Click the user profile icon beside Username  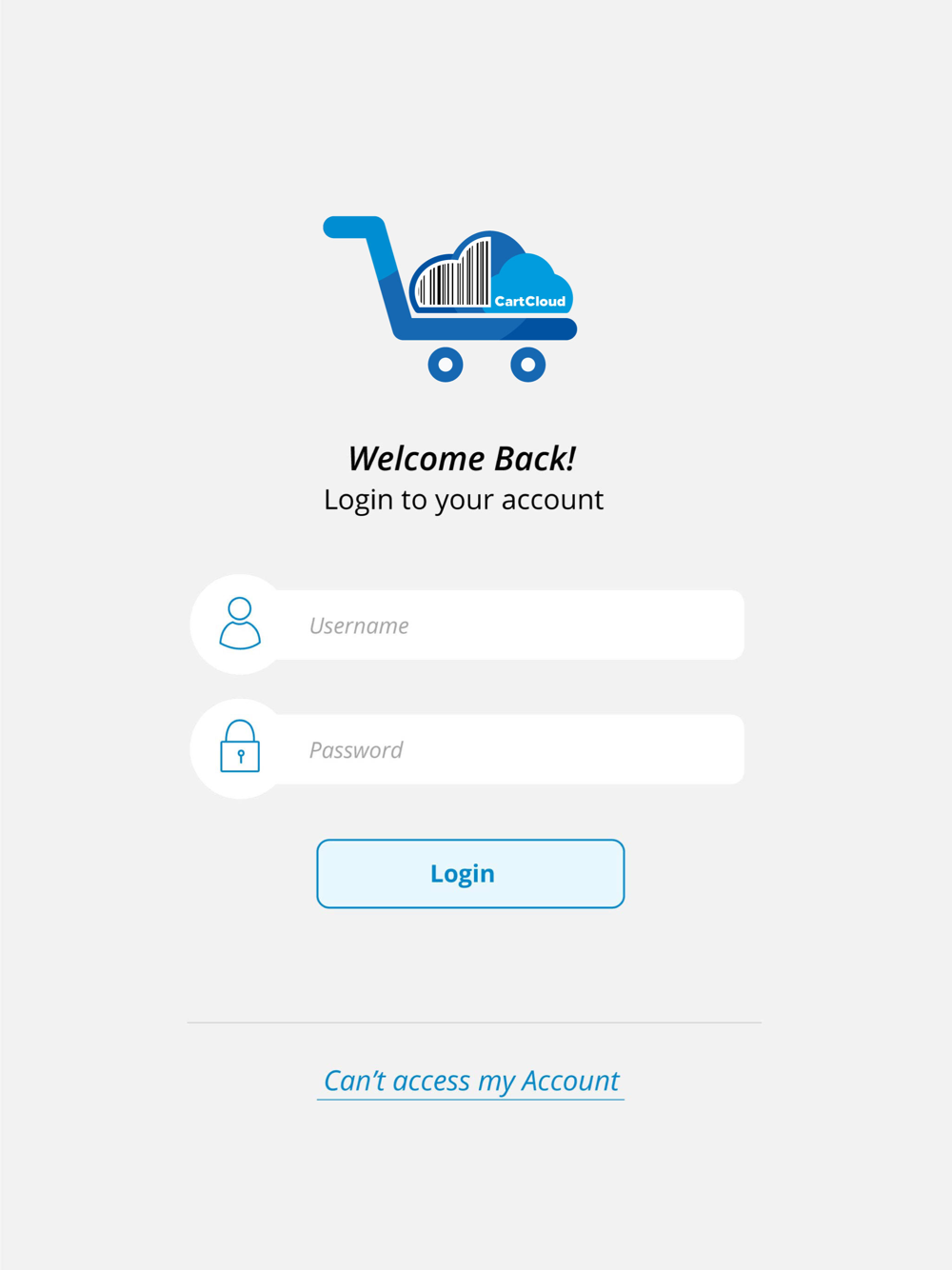coord(240,624)
